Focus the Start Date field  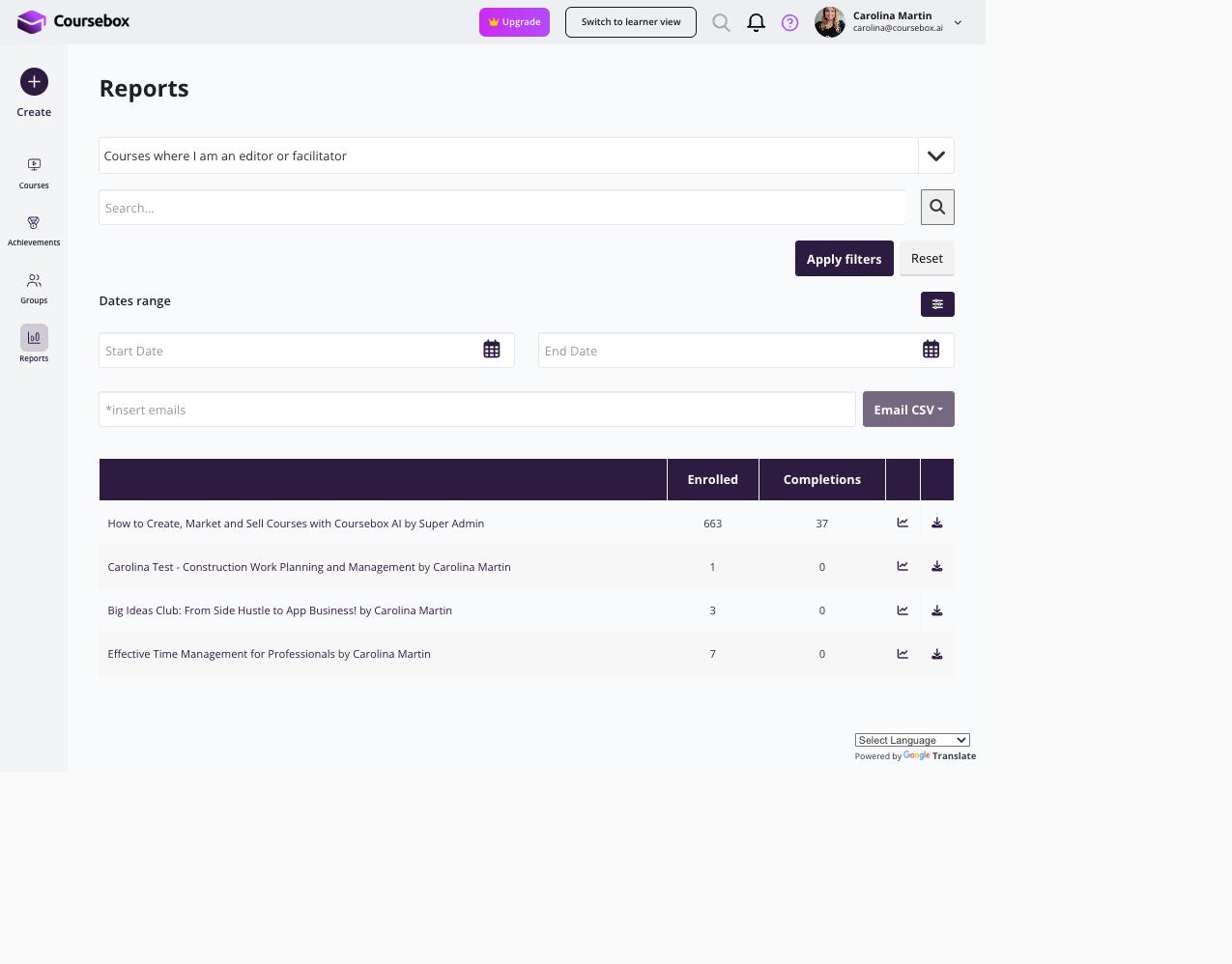306,351
